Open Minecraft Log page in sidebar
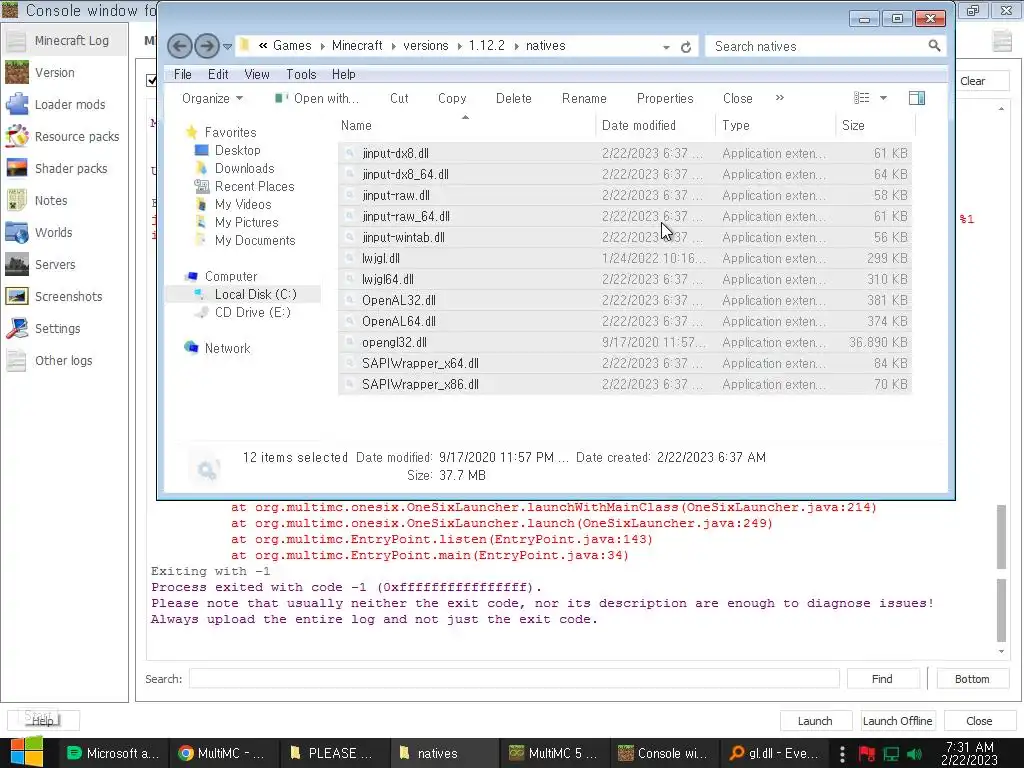Screen dimensions: 1024x768 coord(64,40)
